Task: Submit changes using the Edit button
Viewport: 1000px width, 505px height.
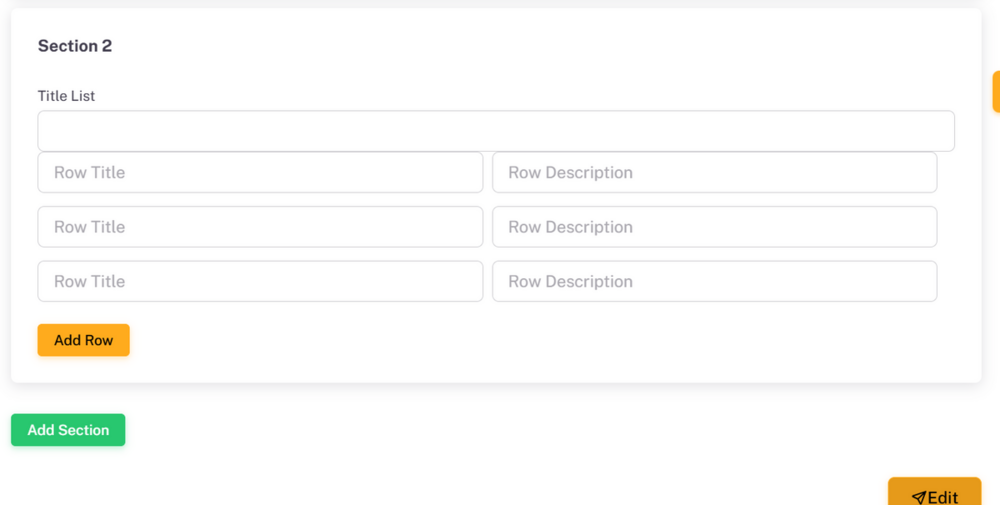Action: coord(934,492)
